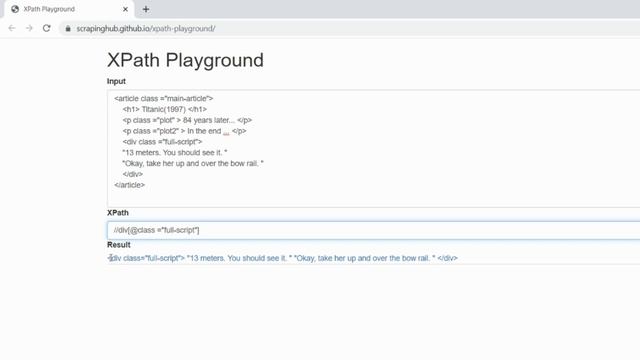This screenshot has height=360, width=640.
Task: Go back with the browser back arrow
Action: [11, 28]
